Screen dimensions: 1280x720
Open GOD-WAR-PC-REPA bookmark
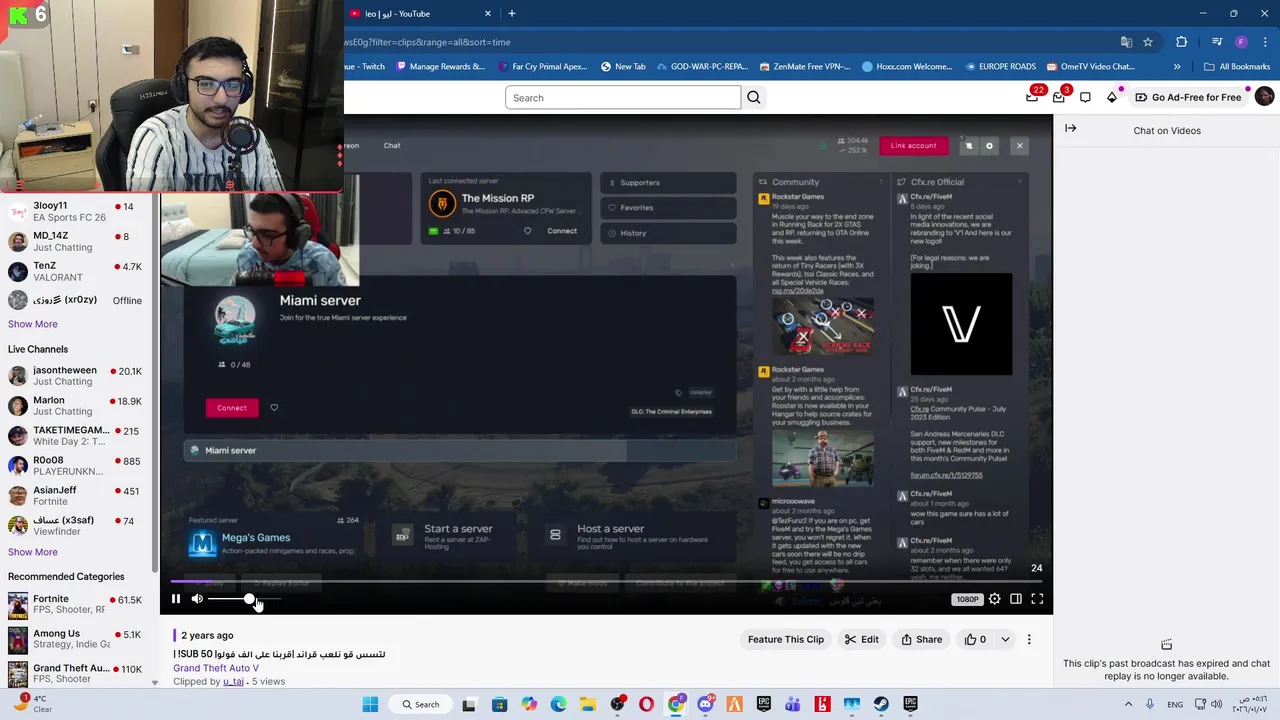pos(703,67)
